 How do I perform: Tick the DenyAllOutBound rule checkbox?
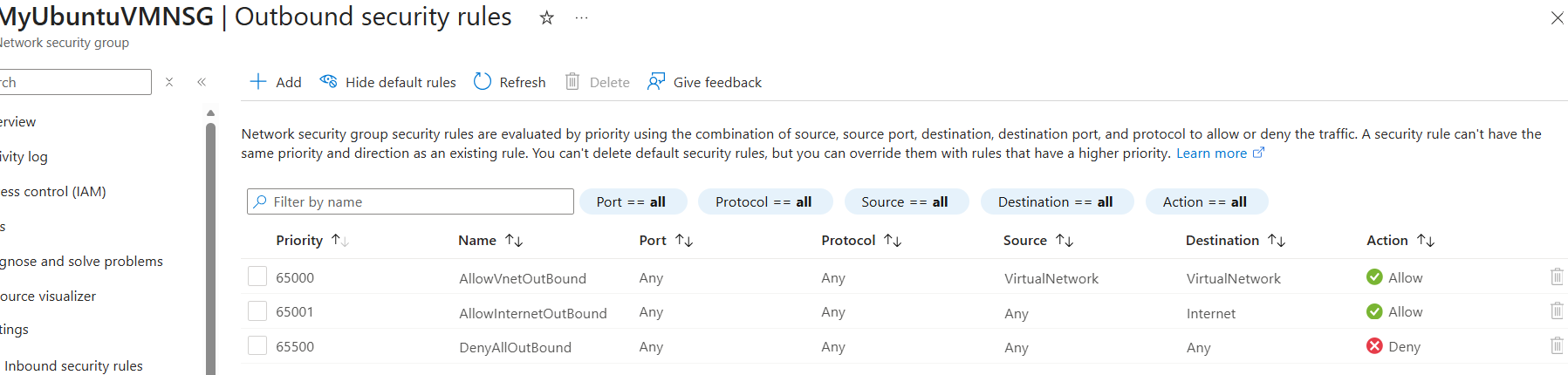pos(257,346)
